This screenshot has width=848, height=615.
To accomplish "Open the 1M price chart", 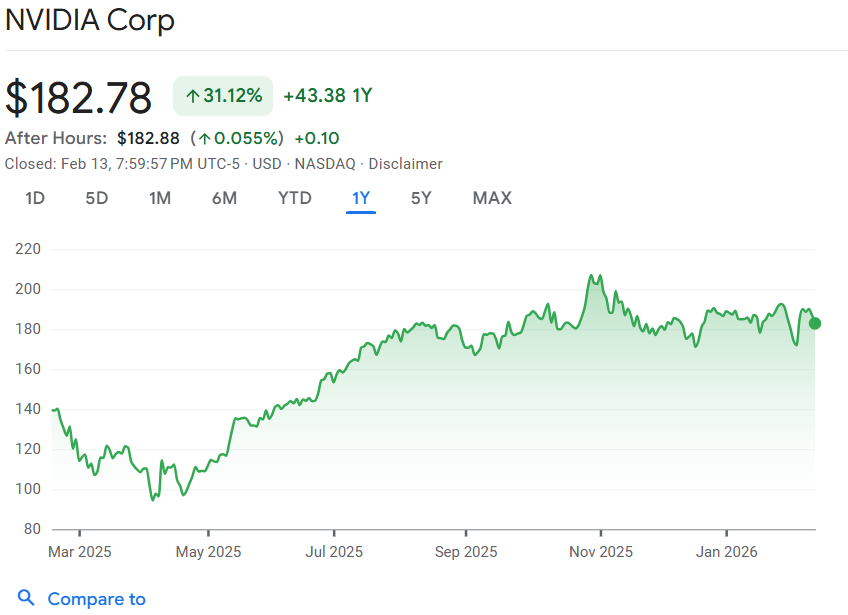I will point(160,198).
